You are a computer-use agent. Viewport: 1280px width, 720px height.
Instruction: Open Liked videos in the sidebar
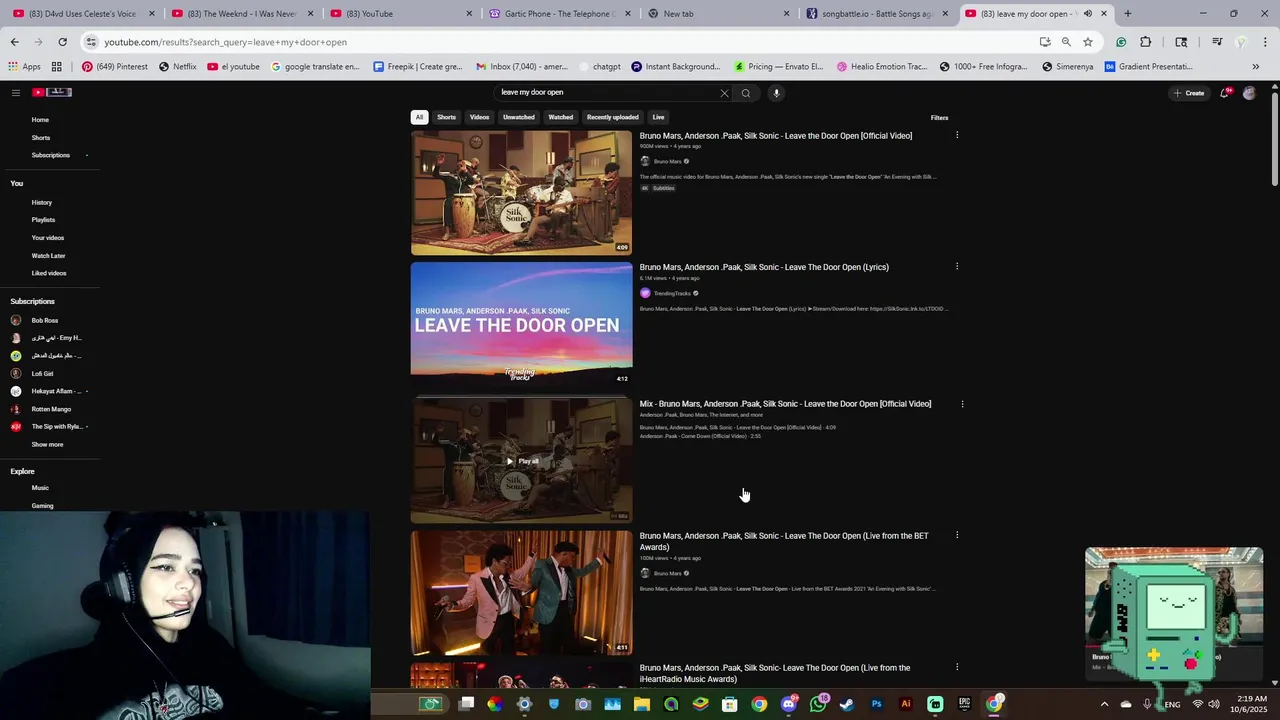click(49, 273)
